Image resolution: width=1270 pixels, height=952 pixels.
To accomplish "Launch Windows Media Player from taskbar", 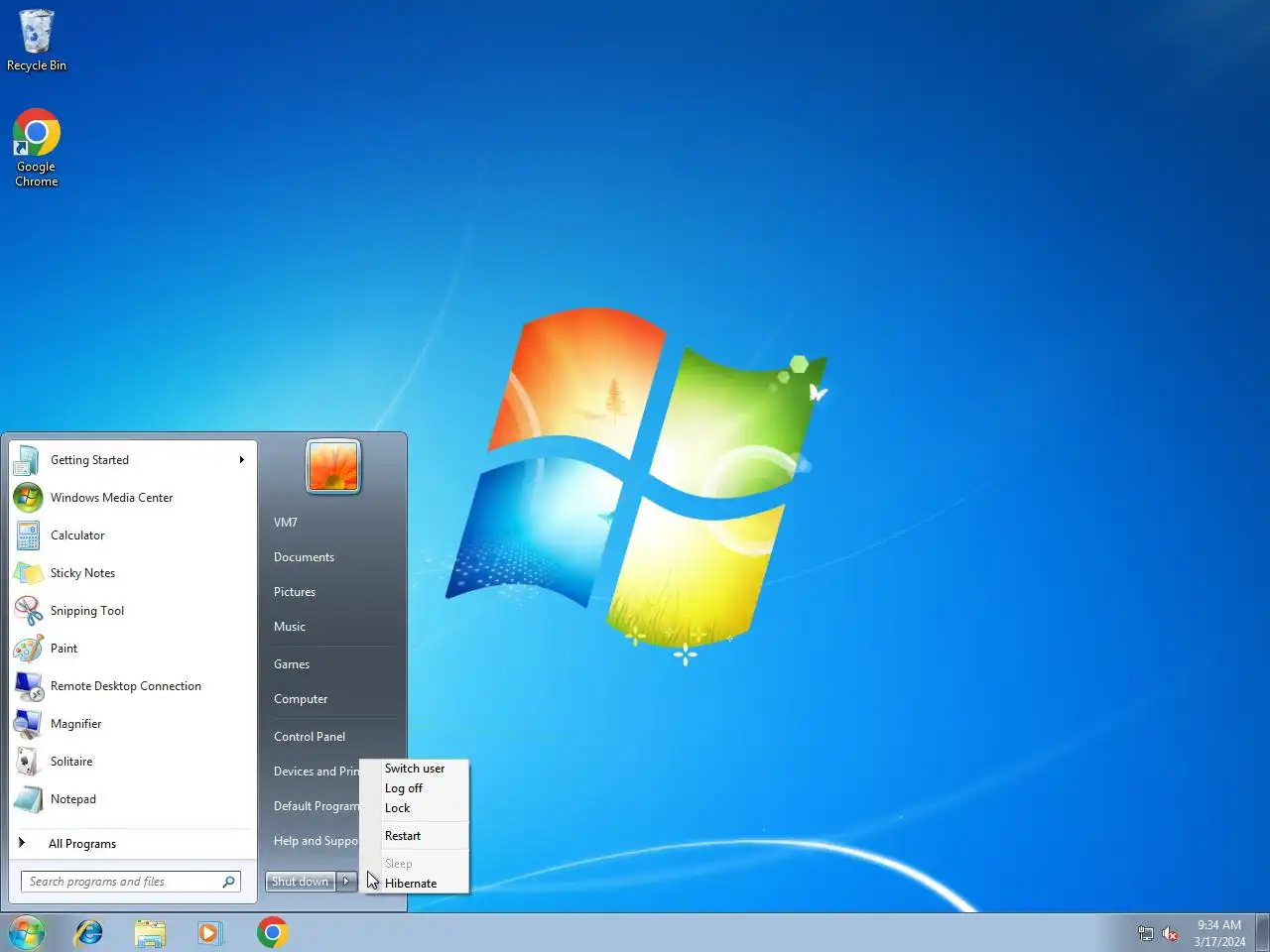I will (x=210, y=933).
